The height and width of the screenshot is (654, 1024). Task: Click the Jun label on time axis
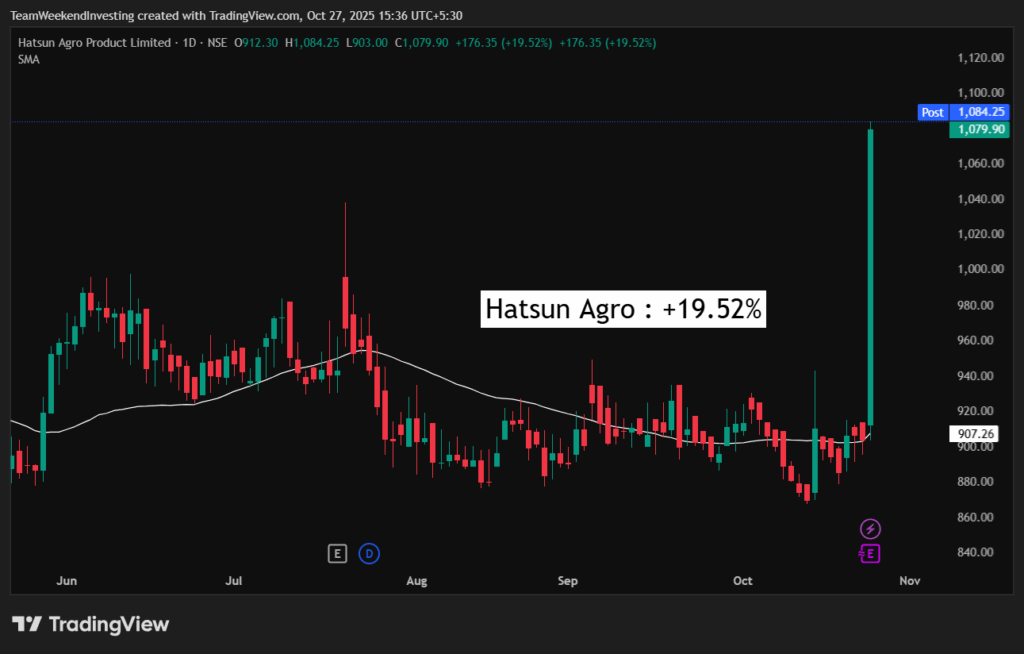pos(67,581)
